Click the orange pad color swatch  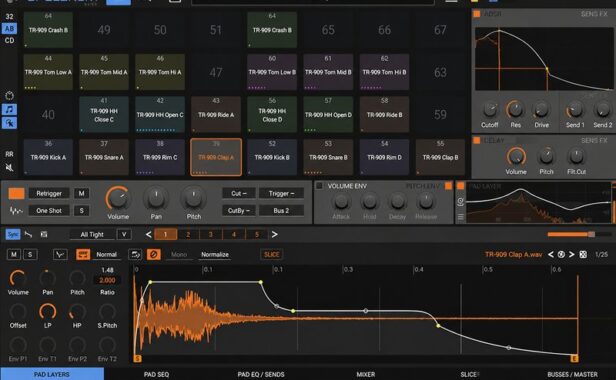(x=16, y=193)
